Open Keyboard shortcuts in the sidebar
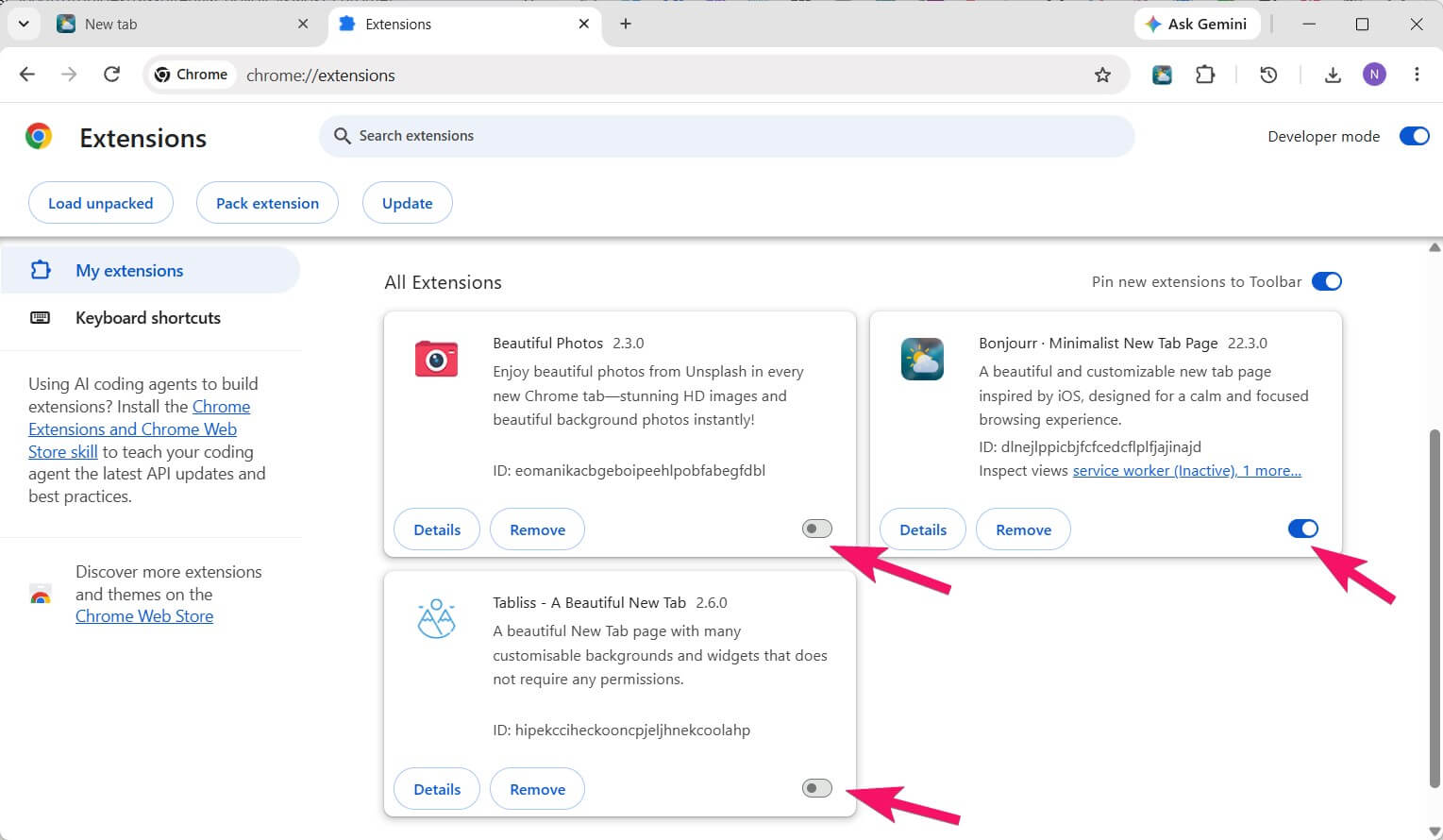Viewport: 1443px width, 840px height. (x=150, y=318)
